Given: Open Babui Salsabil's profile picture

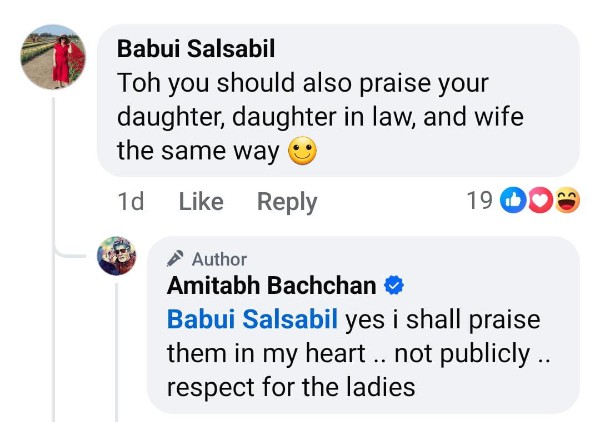Looking at the screenshot, I should pyautogui.click(x=54, y=57).
